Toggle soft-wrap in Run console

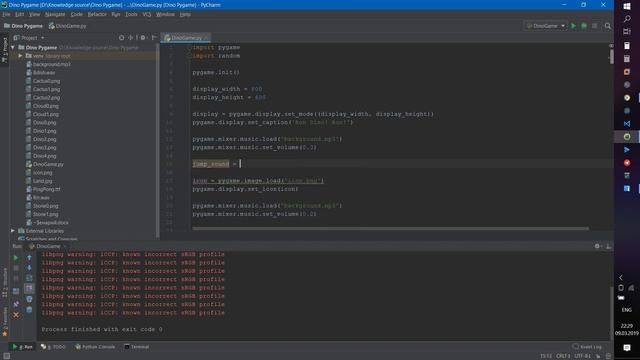(29, 278)
